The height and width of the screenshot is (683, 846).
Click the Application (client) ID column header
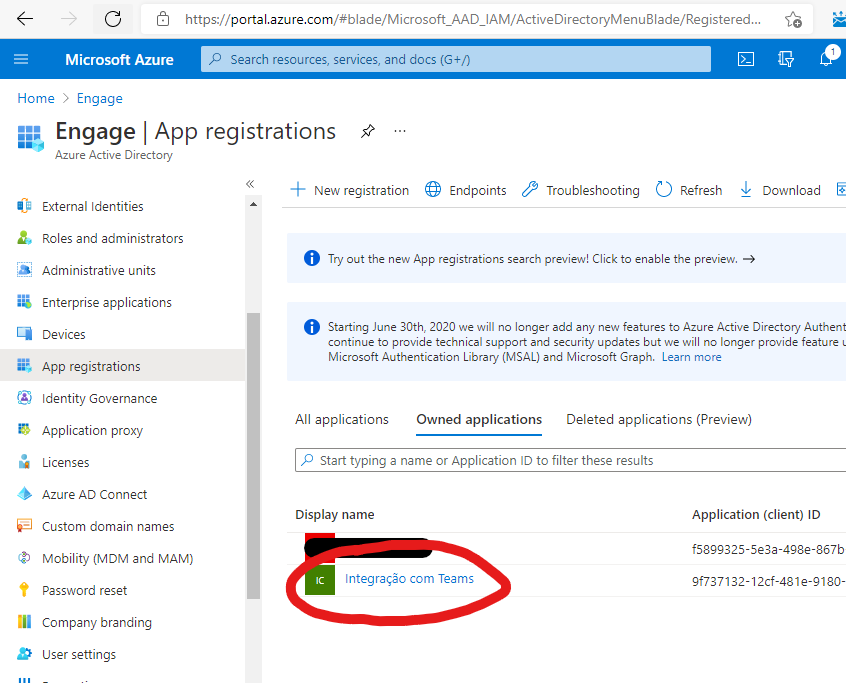click(756, 515)
